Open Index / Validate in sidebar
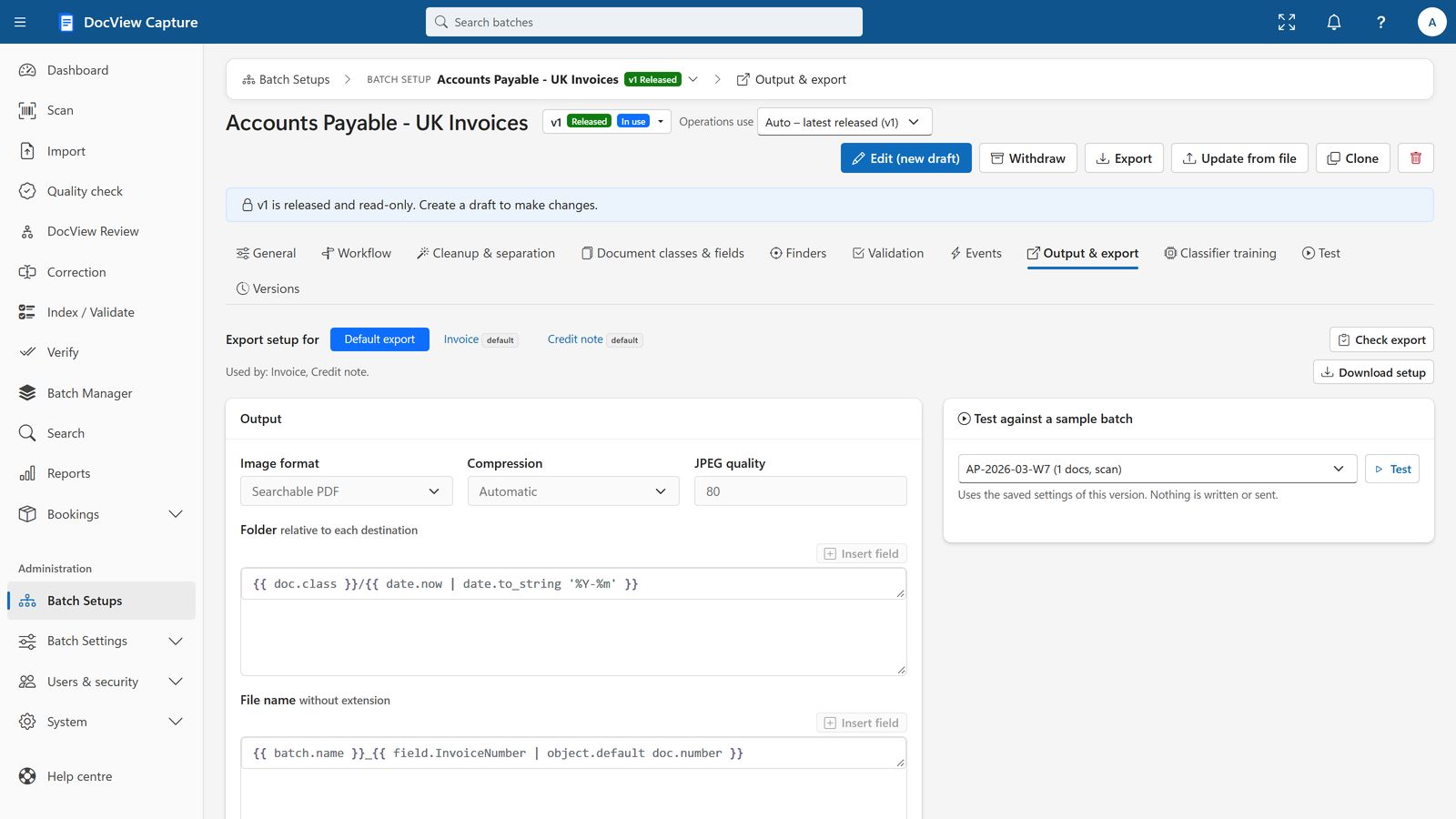The height and width of the screenshot is (819, 1456). point(101,312)
